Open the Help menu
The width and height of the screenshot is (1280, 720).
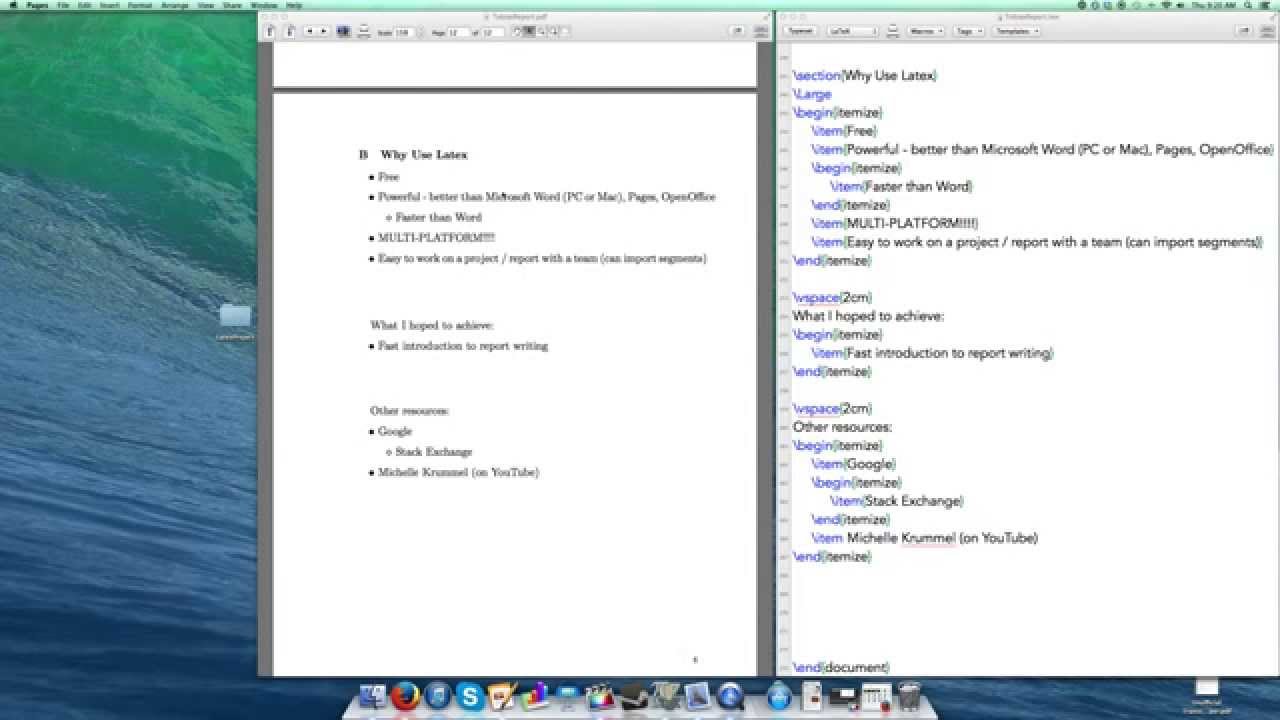pyautogui.click(x=294, y=5)
